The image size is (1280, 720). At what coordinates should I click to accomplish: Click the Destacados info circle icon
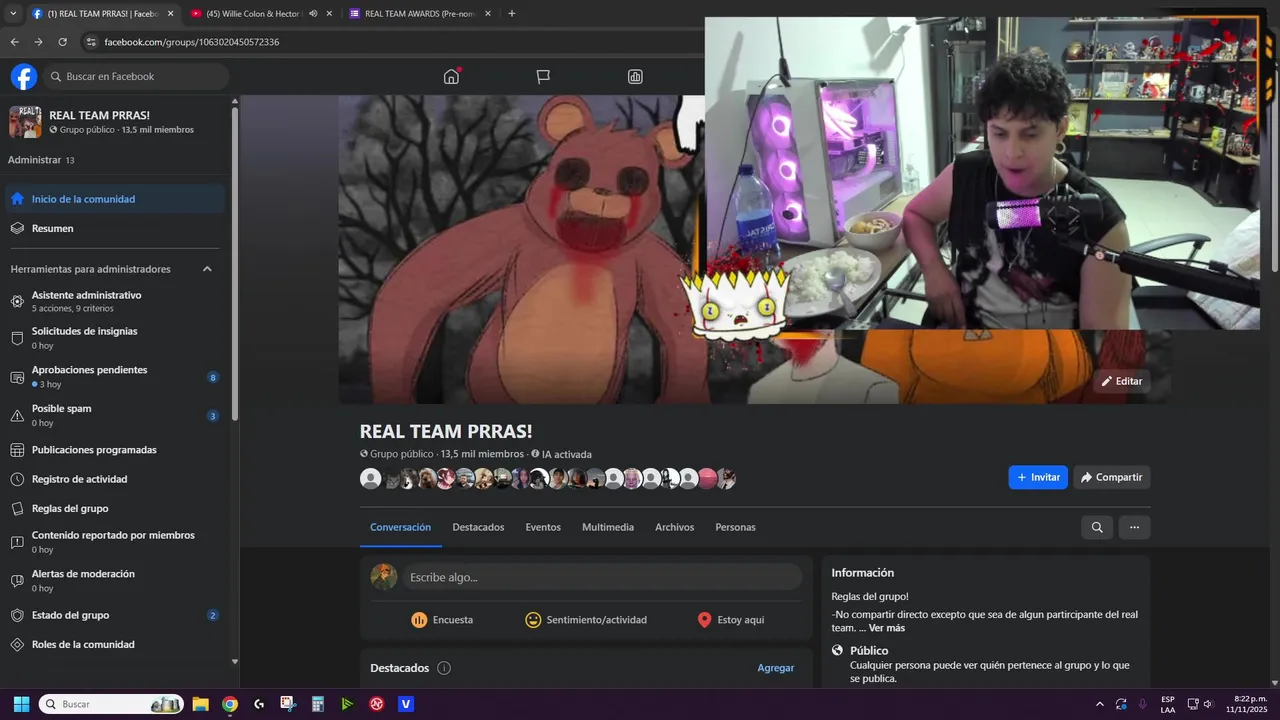[x=444, y=668]
